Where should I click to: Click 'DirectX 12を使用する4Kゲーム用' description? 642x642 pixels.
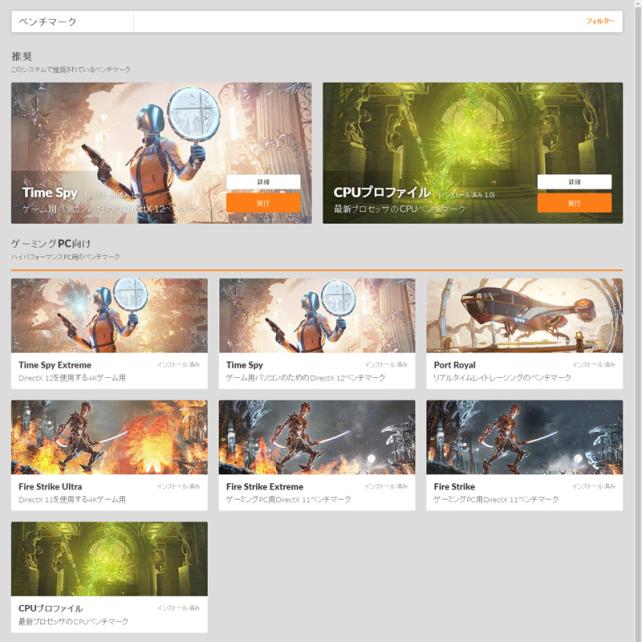click(72, 378)
